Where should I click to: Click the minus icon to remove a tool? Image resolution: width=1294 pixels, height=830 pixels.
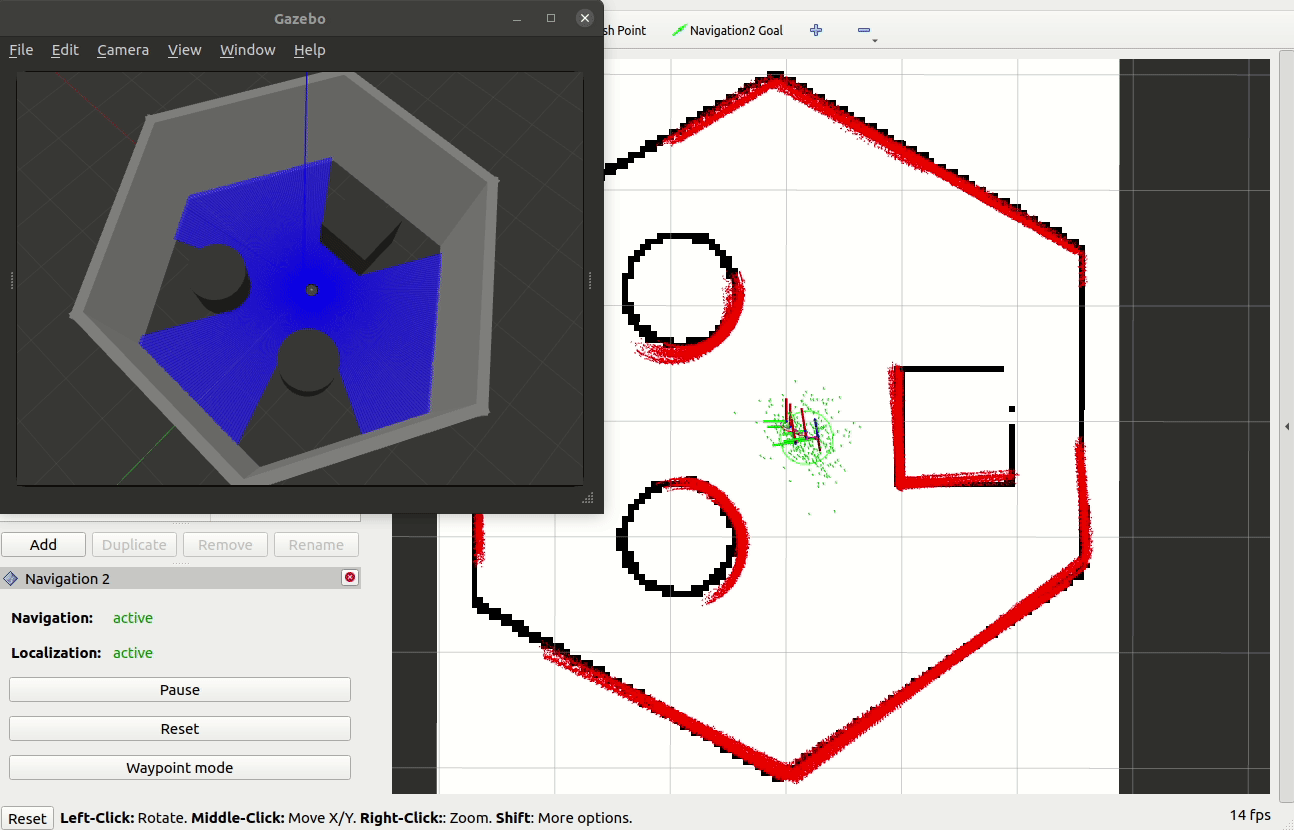click(x=861, y=30)
